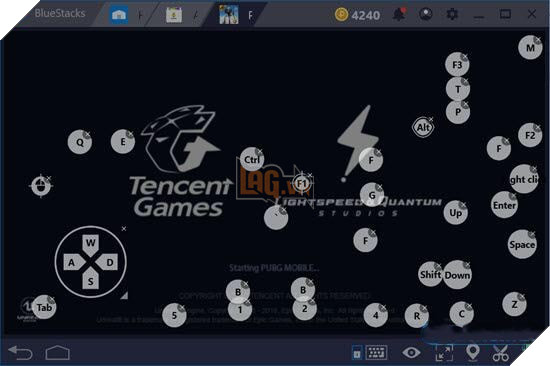The width and height of the screenshot is (550, 366).
Task: Open the keyboard controls editor icon
Action: tap(376, 352)
